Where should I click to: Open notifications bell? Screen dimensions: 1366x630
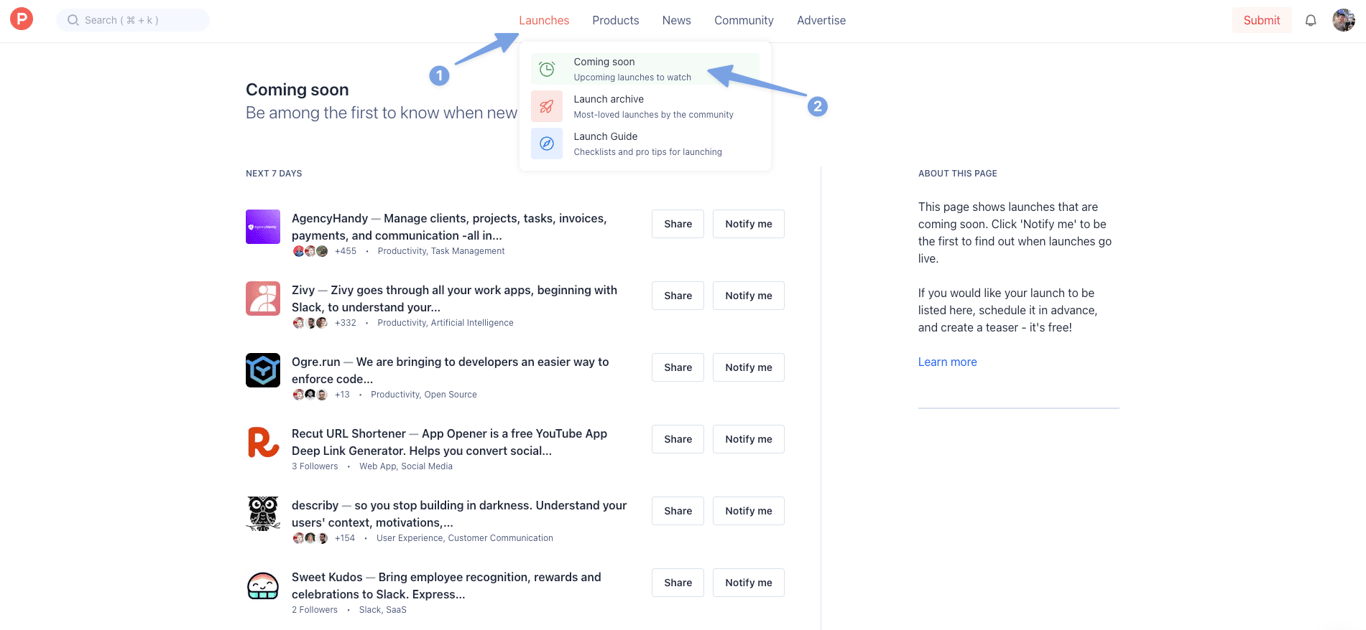tap(1310, 20)
